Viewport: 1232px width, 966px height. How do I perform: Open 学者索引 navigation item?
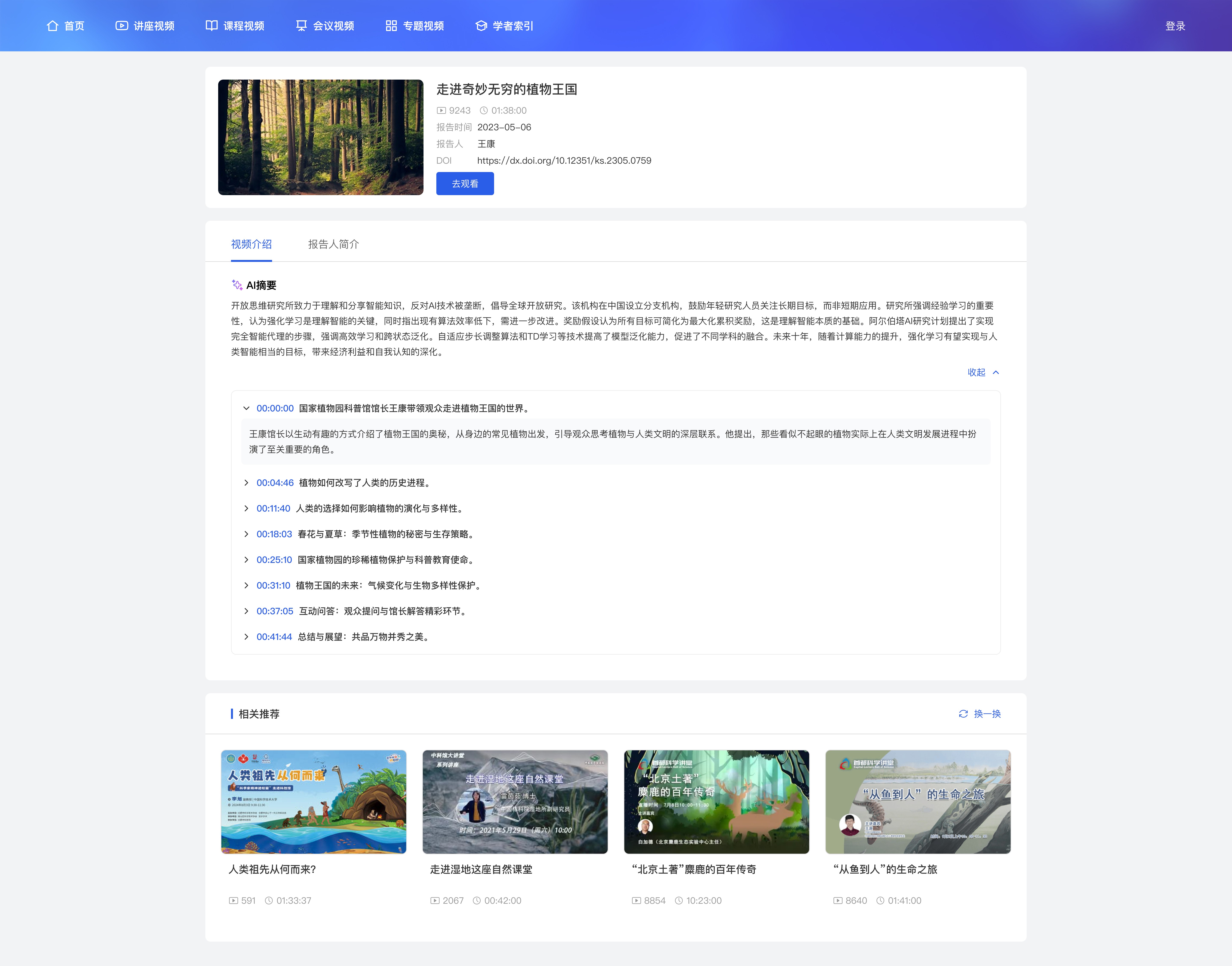[504, 26]
